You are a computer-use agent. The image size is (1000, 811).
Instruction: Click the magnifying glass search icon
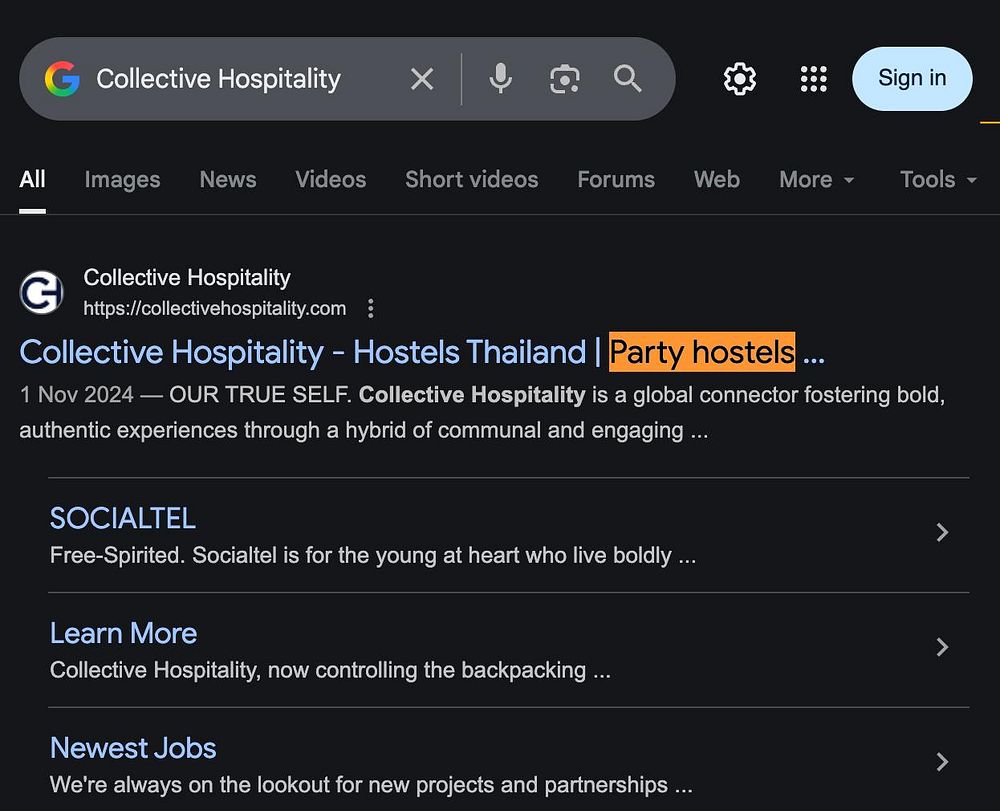tap(628, 78)
